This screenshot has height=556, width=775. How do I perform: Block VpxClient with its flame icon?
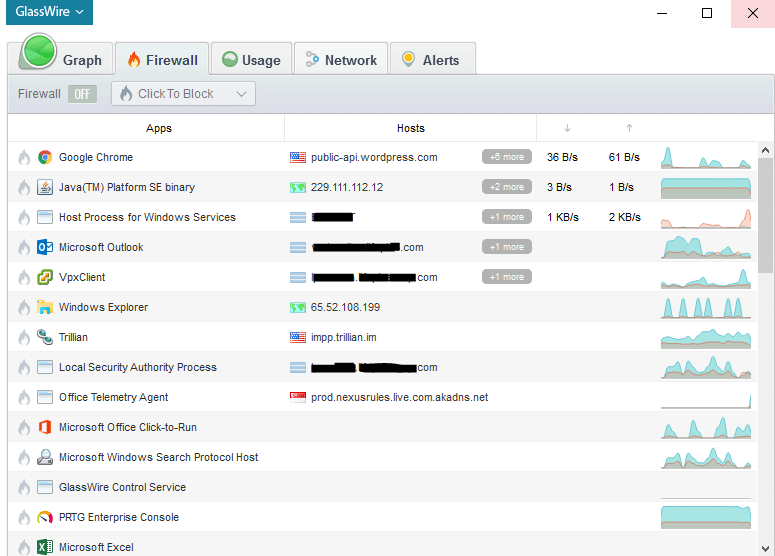24,277
